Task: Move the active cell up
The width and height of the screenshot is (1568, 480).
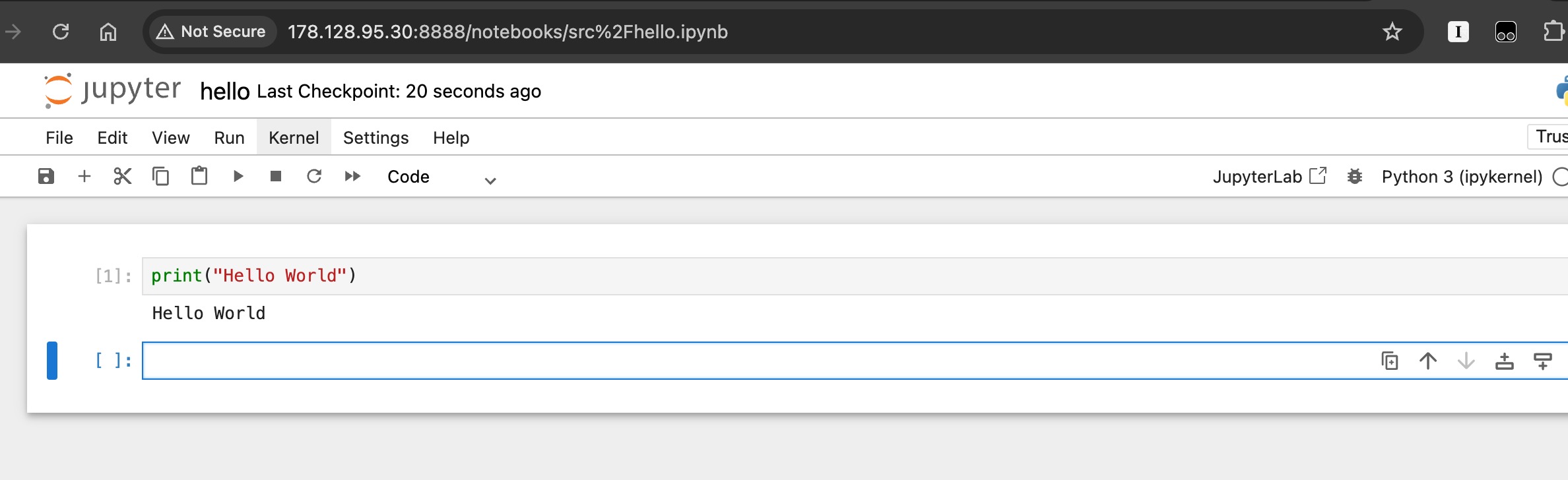Action: (x=1428, y=361)
